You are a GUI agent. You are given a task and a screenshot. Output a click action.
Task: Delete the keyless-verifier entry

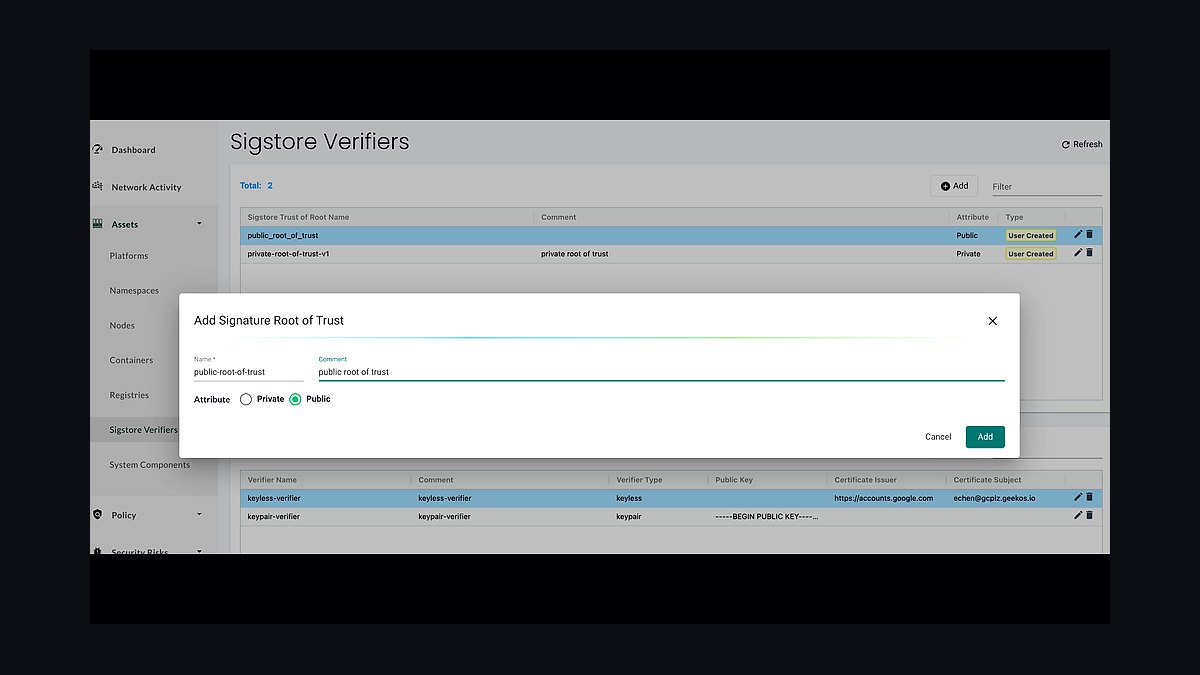1089,497
